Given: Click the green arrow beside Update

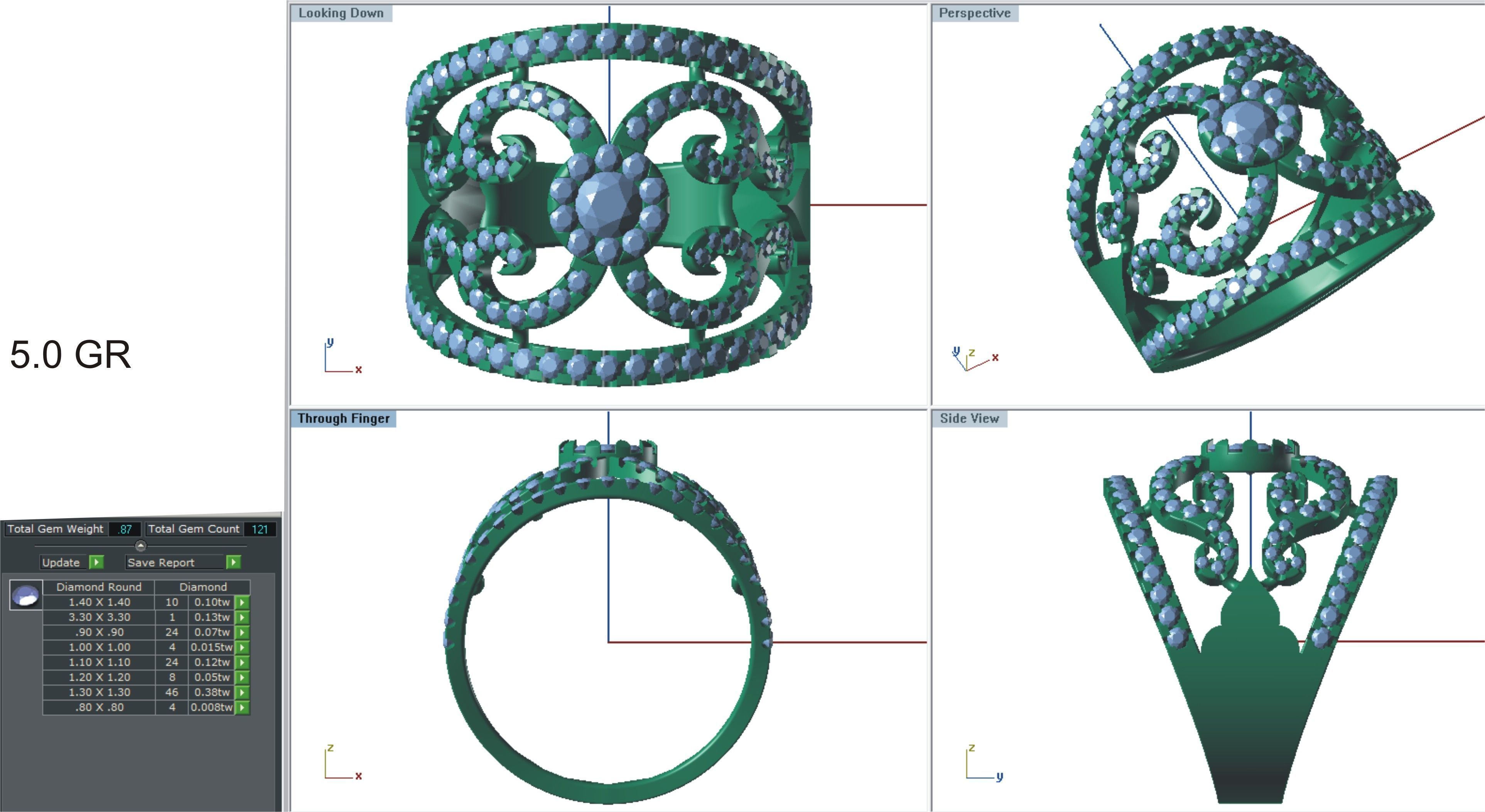Looking at the screenshot, I should [x=96, y=562].
